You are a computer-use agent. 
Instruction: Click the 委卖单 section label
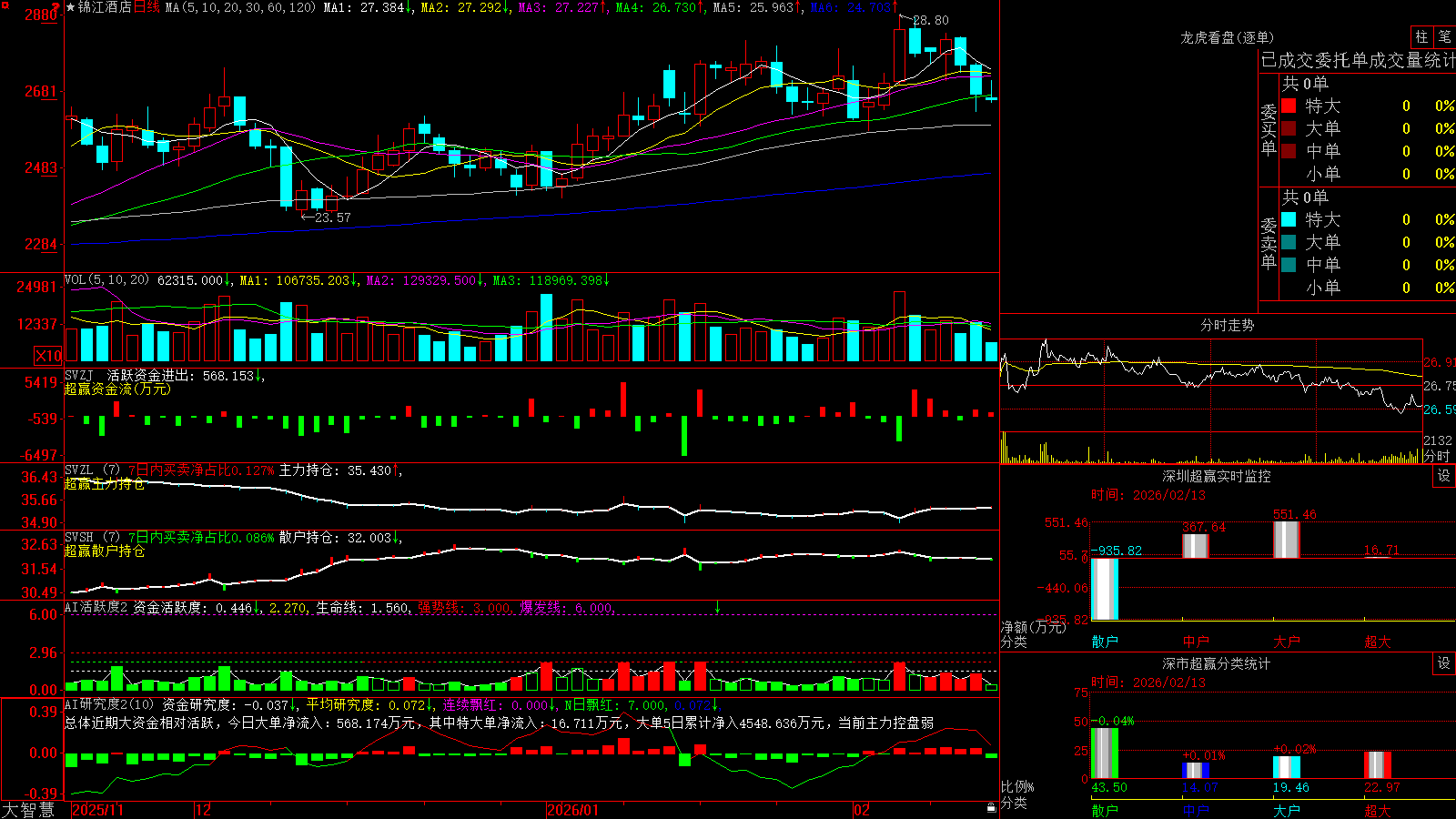pos(1269,243)
